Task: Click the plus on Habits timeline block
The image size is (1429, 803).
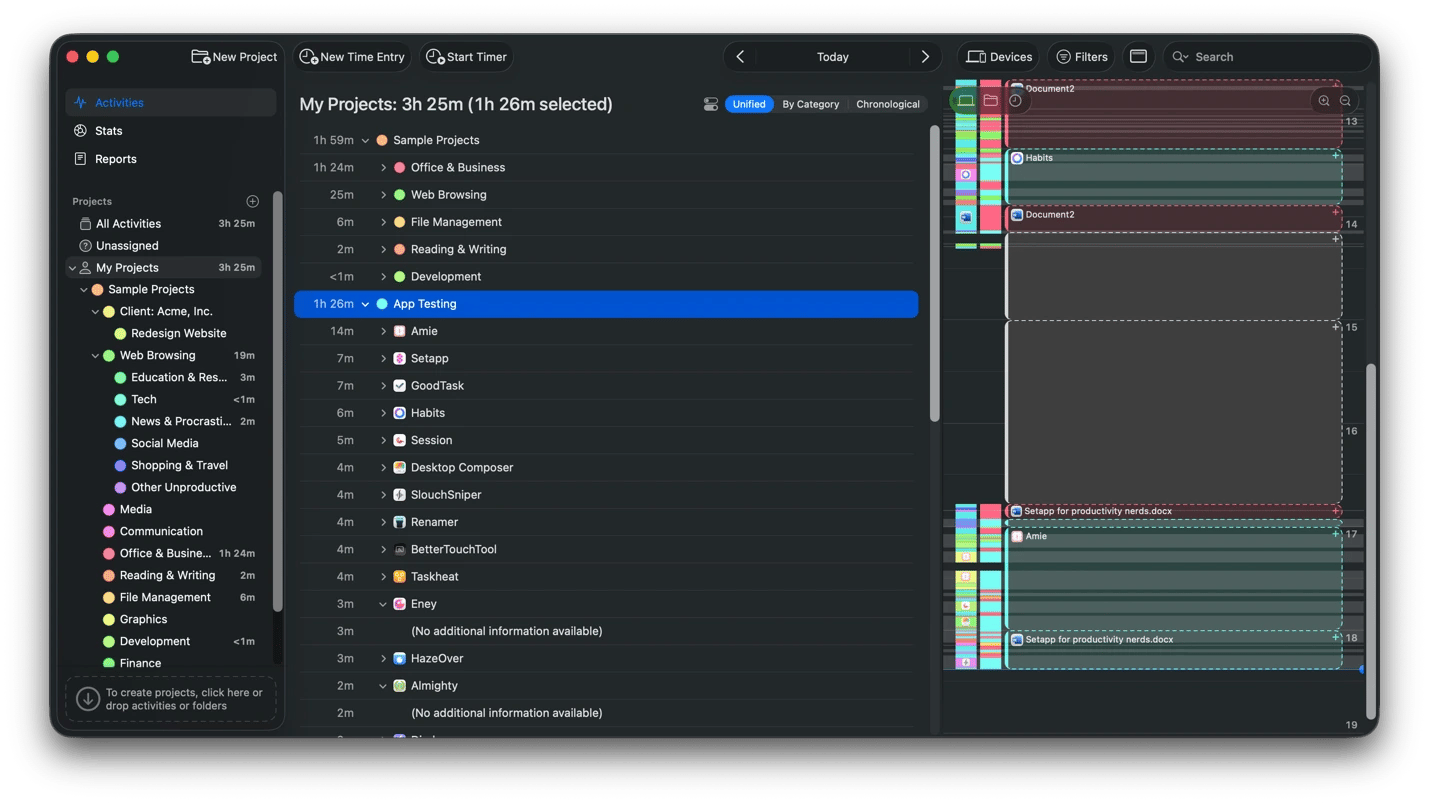Action: (x=1335, y=156)
